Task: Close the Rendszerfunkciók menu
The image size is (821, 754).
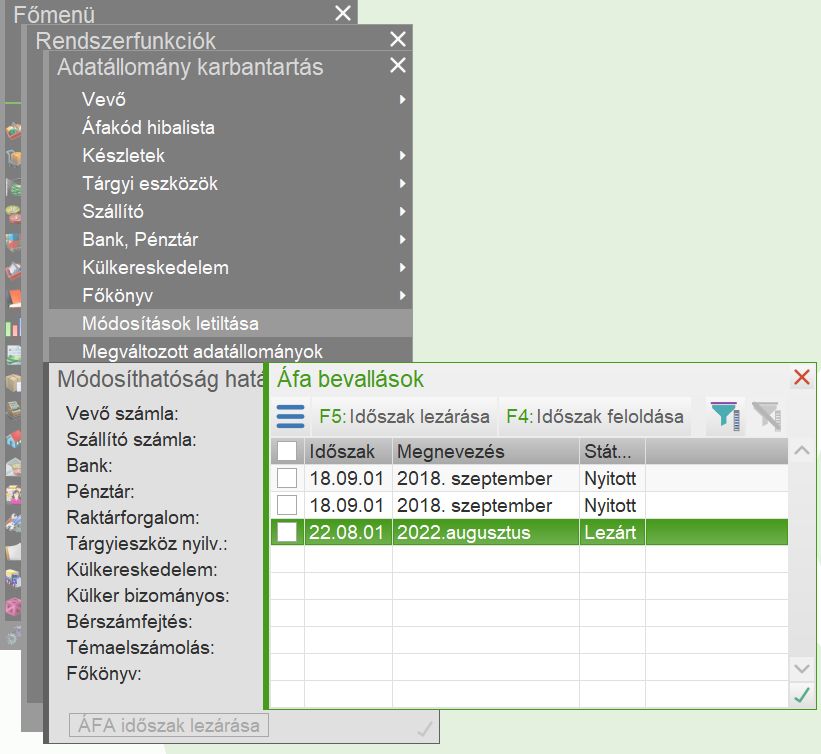Action: click(398, 39)
